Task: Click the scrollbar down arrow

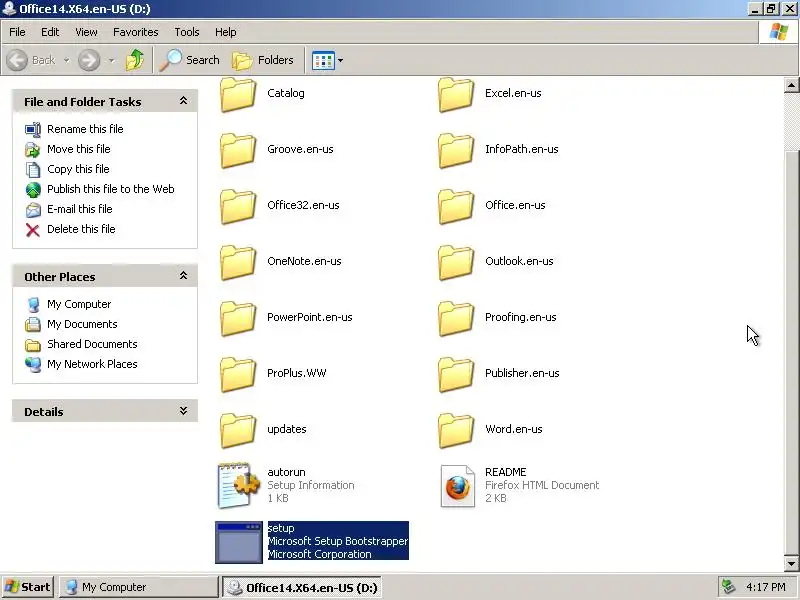Action: 791,564
